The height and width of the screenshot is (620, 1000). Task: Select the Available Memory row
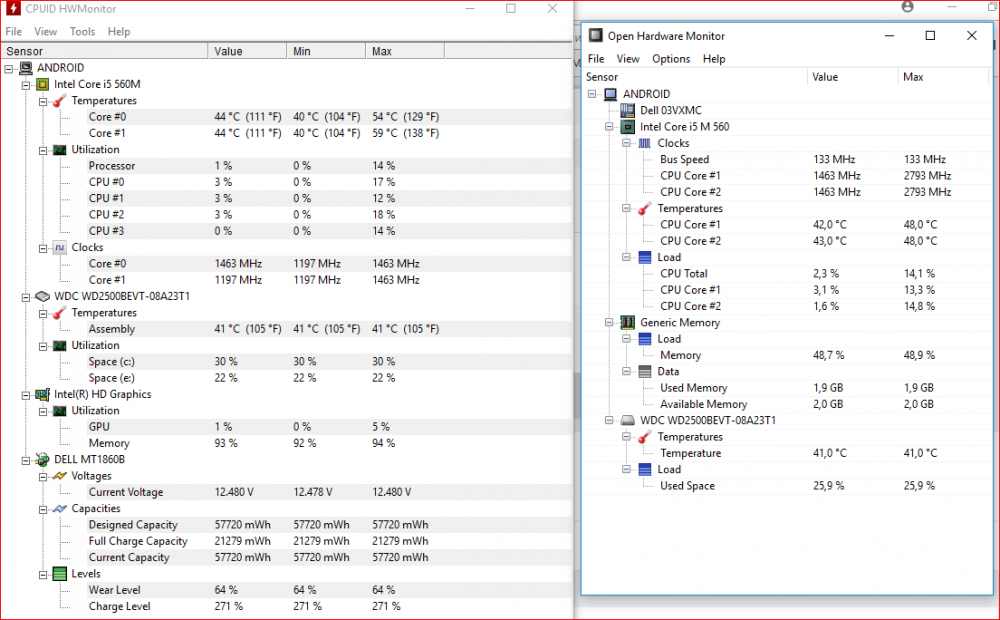click(787, 404)
